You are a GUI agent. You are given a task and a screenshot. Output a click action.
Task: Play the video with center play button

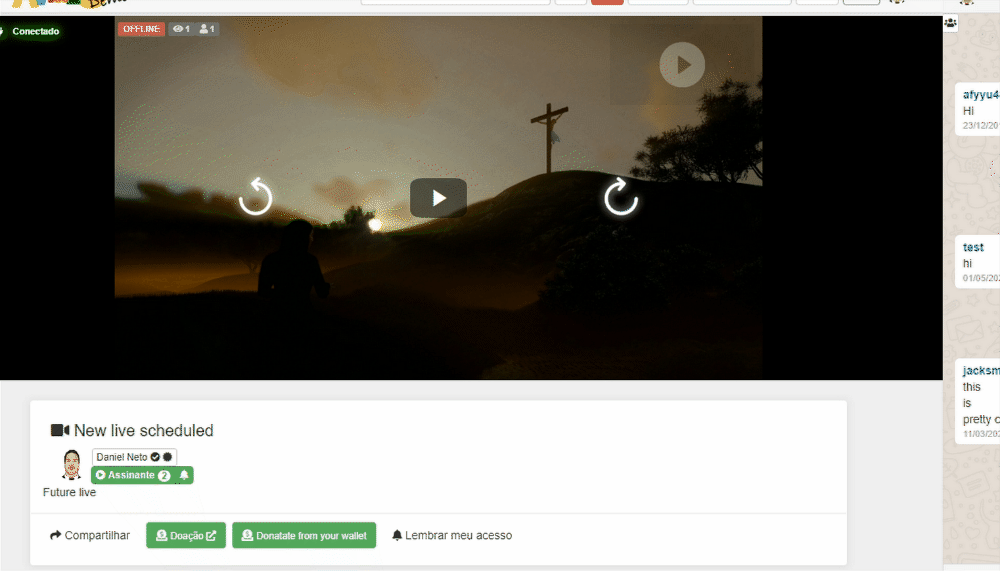pos(438,198)
